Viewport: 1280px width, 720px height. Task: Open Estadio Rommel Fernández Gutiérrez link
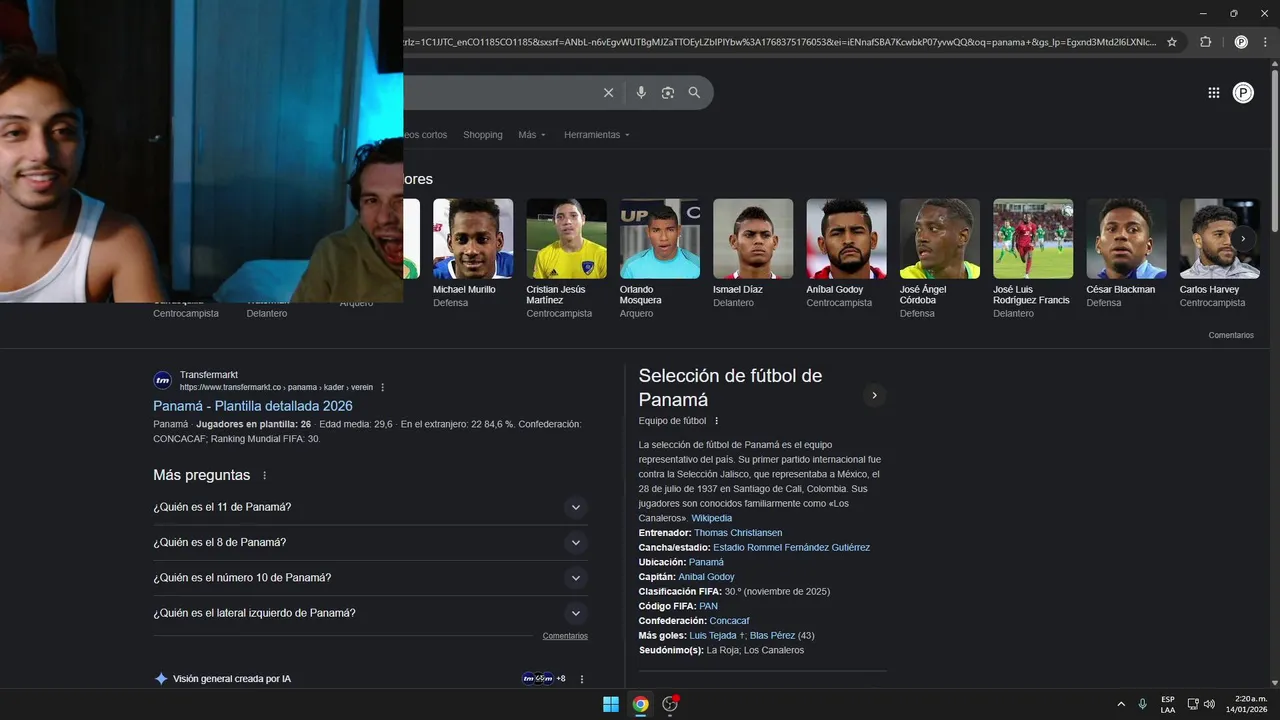[791, 548]
